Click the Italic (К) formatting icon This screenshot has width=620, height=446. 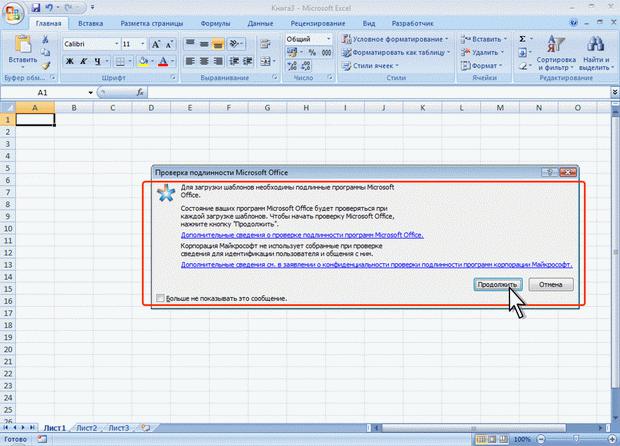point(83,61)
